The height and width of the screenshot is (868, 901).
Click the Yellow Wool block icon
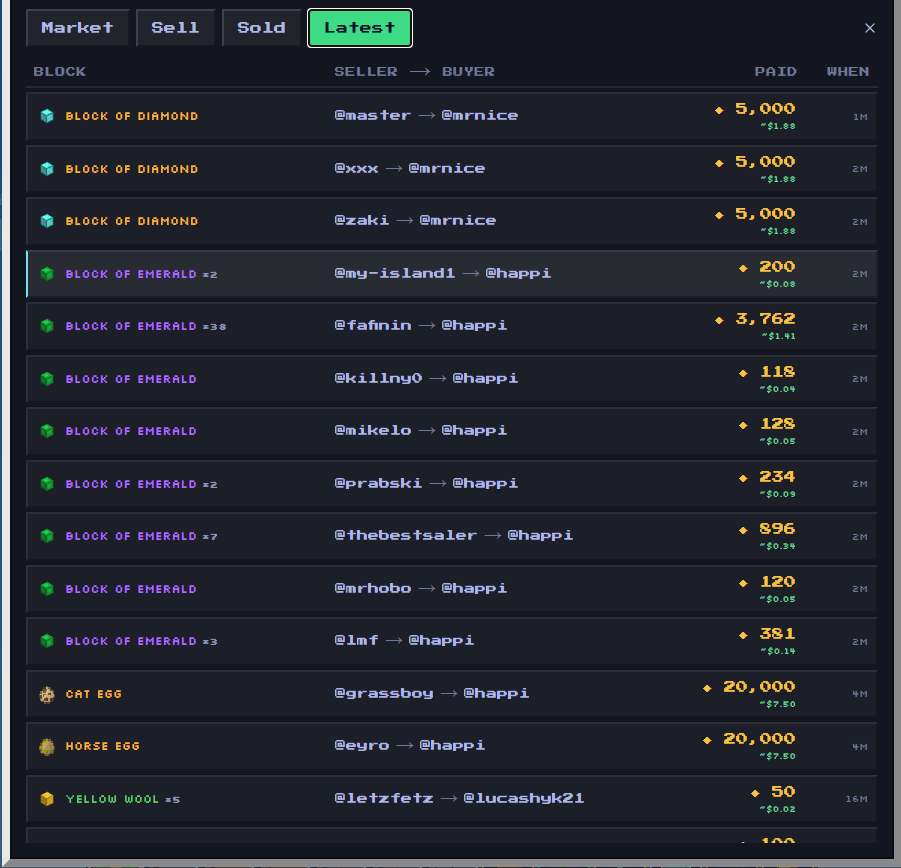pos(47,799)
